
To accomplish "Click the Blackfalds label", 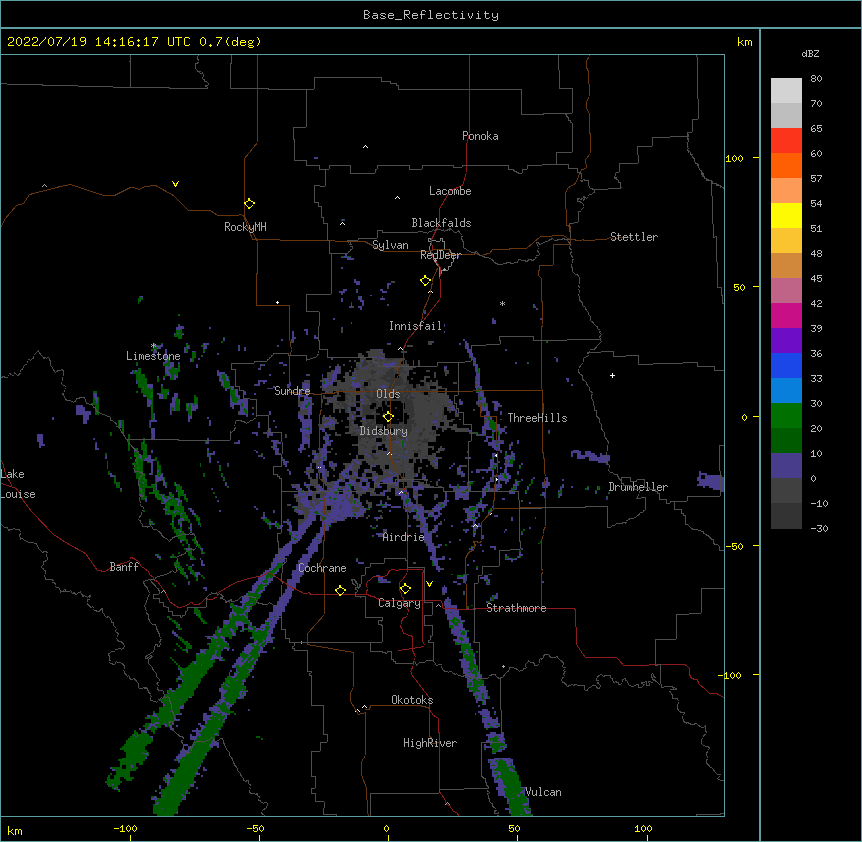I will (441, 223).
